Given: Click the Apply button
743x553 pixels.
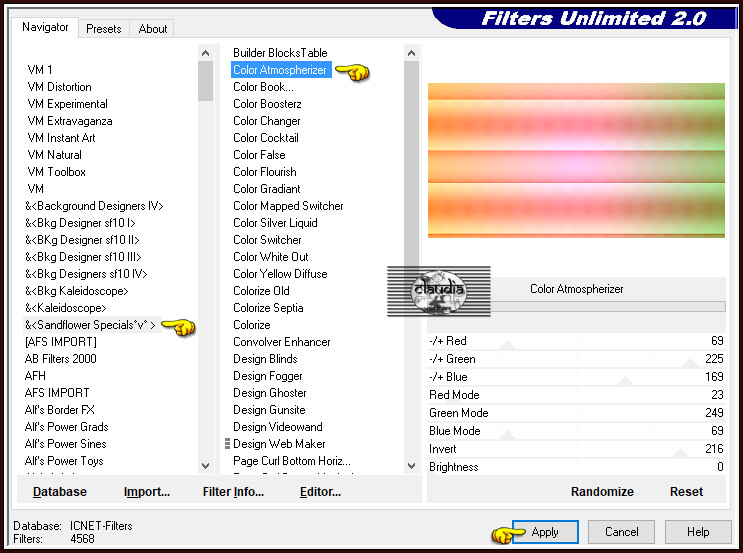Looking at the screenshot, I should point(545,532).
